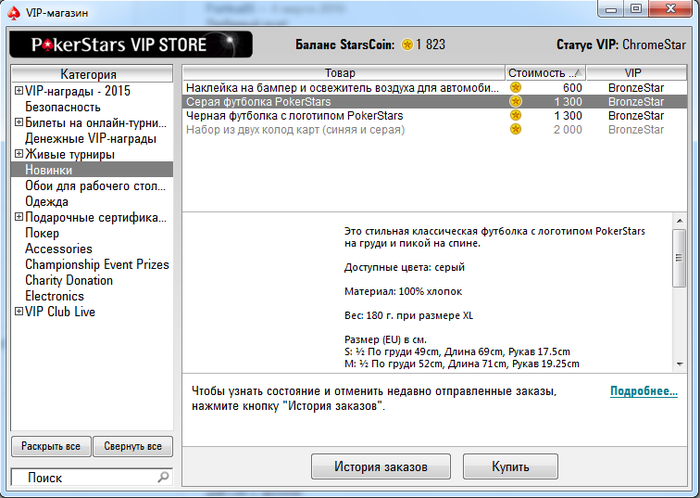700x498 pixels.
Task: Click the ChromeStar VIP status text
Action: pyautogui.click(x=654, y=45)
